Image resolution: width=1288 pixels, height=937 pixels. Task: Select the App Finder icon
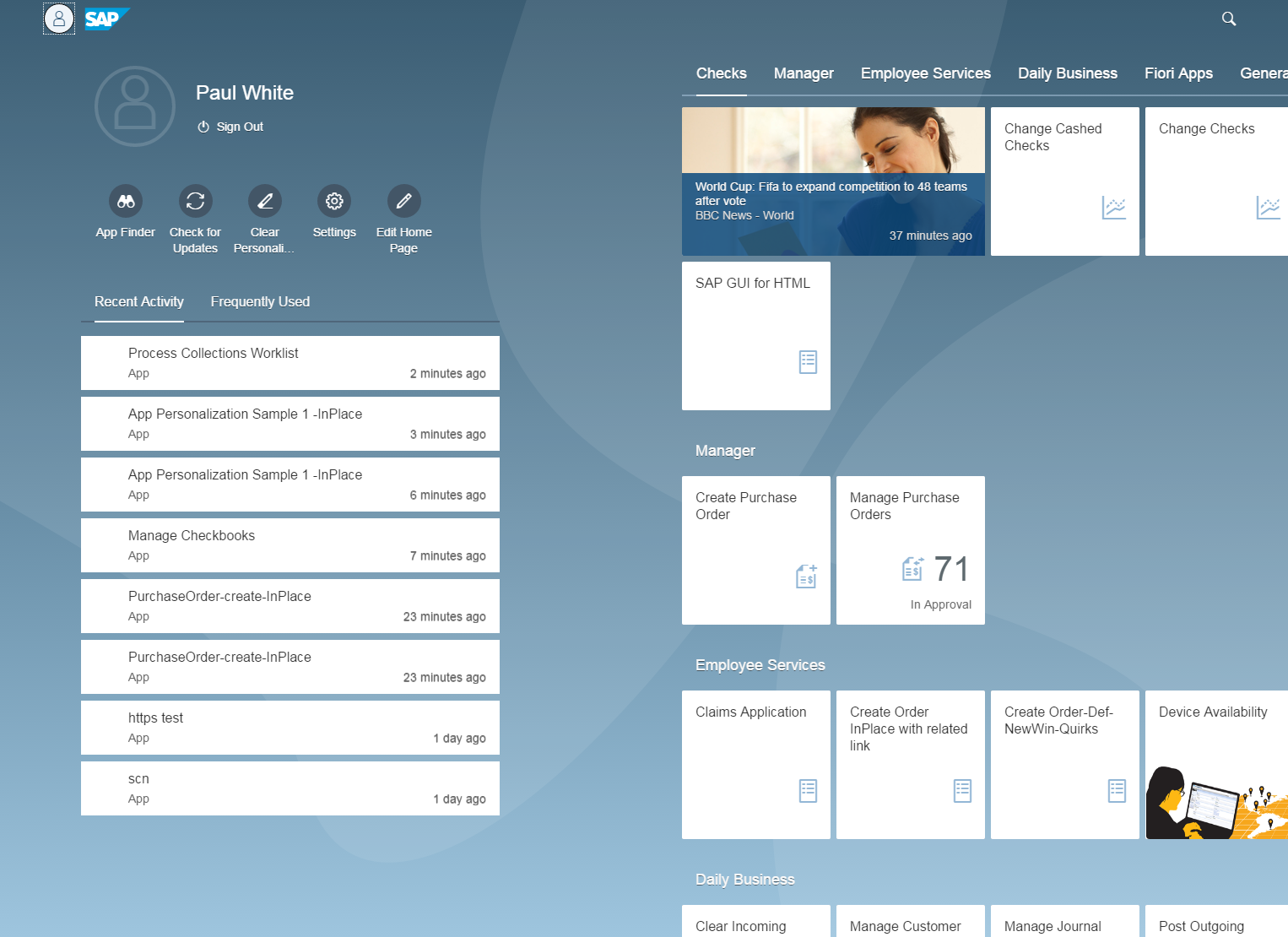(125, 201)
